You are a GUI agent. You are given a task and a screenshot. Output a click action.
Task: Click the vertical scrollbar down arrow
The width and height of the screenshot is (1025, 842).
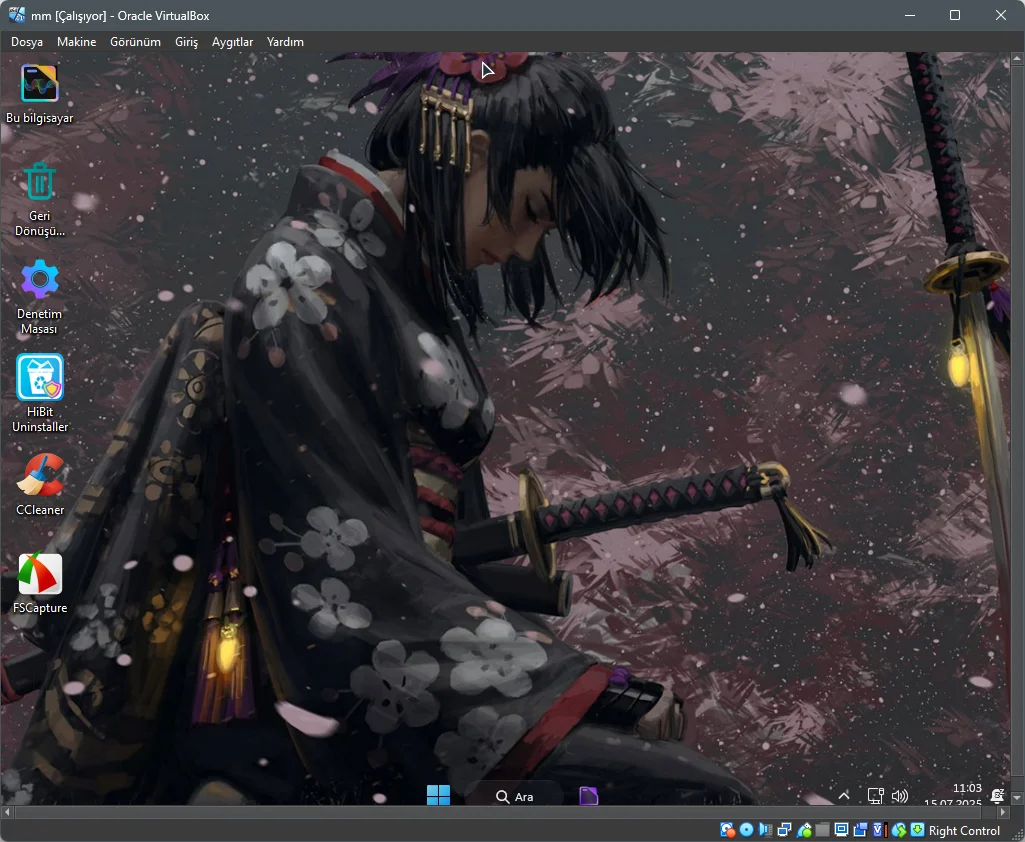pyautogui.click(x=1017, y=798)
